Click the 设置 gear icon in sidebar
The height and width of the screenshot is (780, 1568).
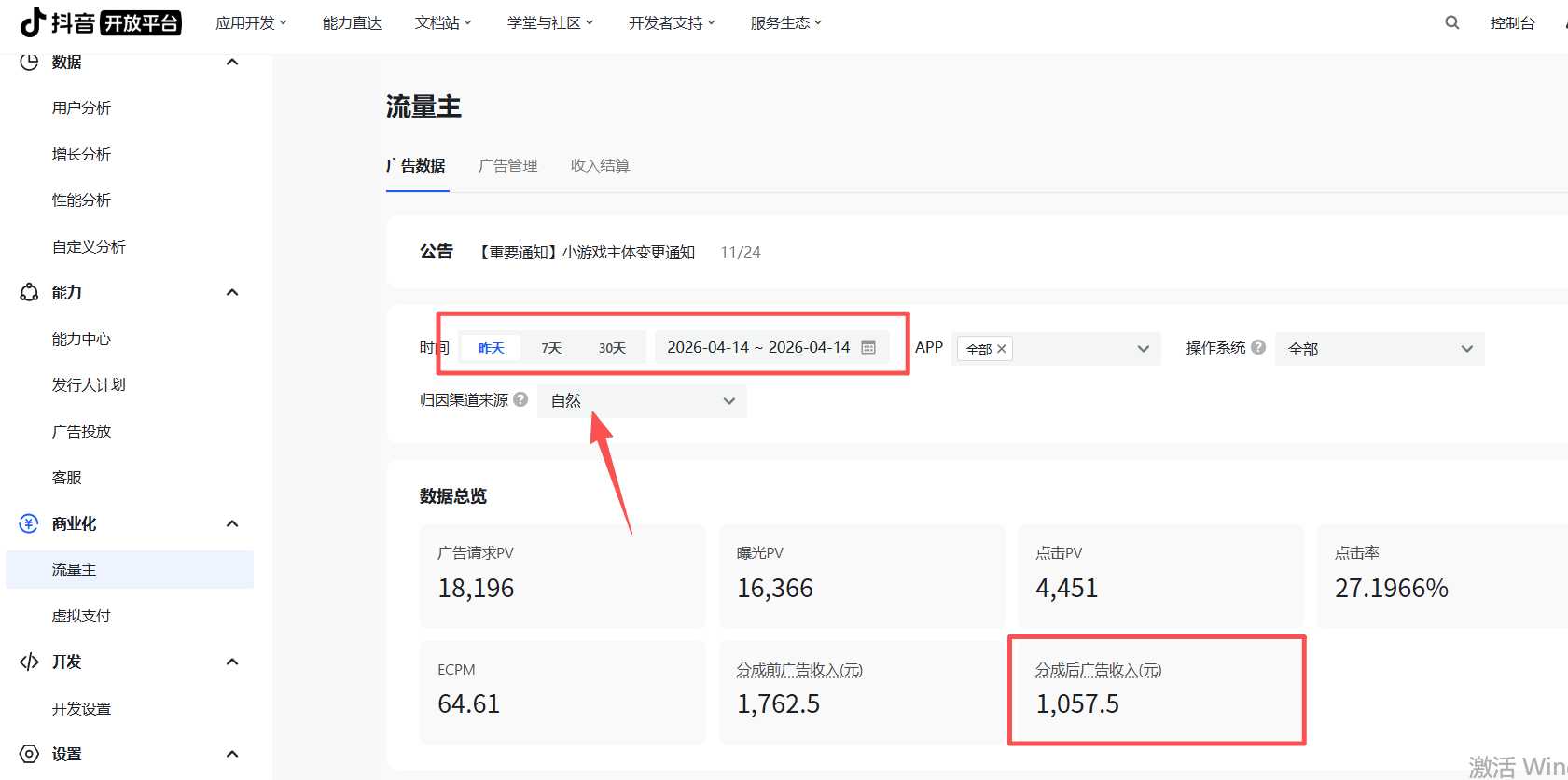click(x=29, y=754)
